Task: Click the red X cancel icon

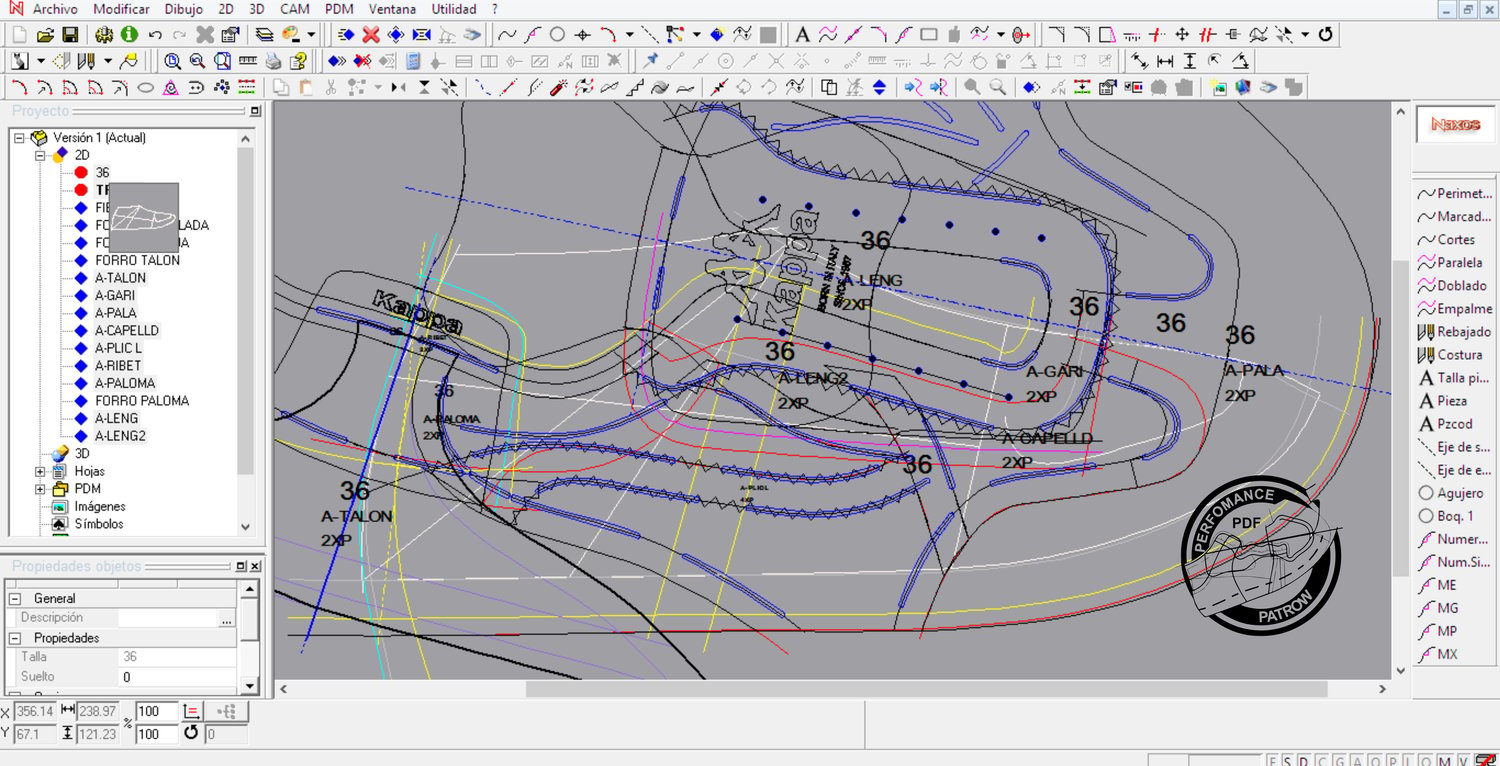Action: [371, 35]
